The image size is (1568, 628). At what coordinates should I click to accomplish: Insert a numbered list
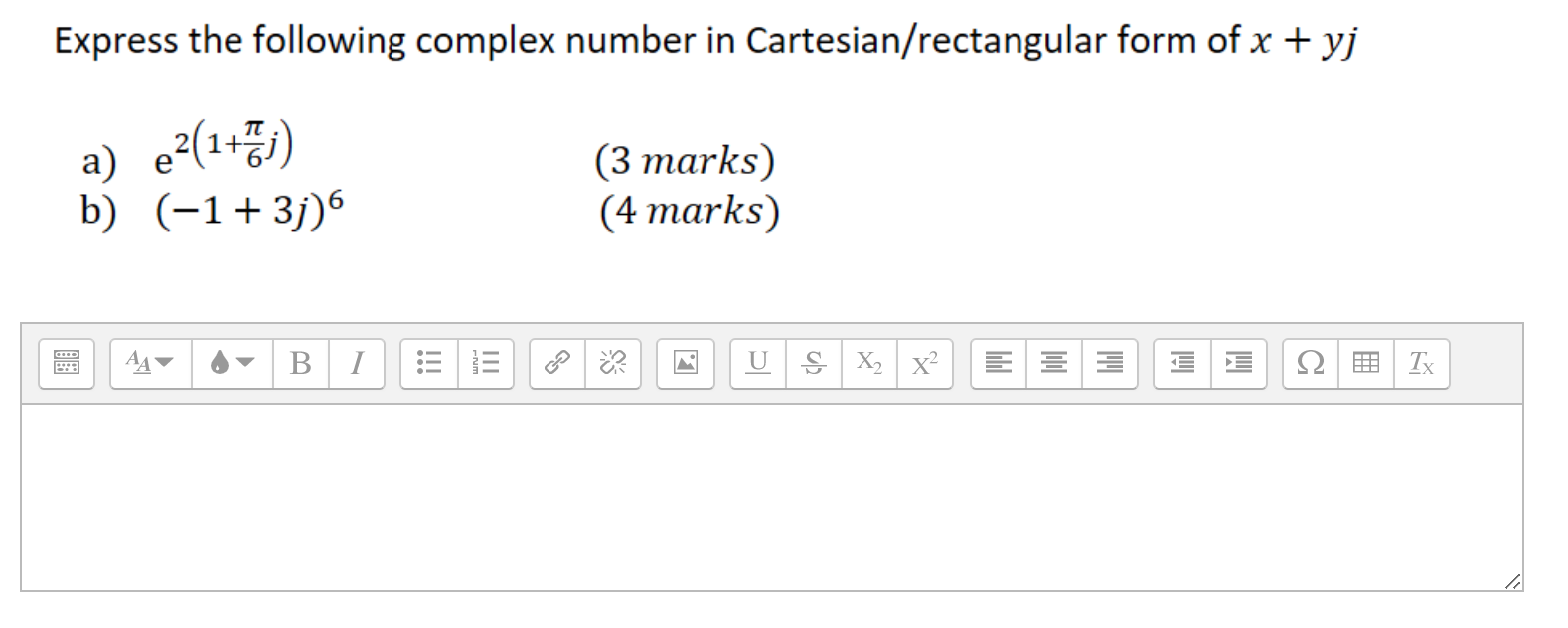tap(485, 364)
